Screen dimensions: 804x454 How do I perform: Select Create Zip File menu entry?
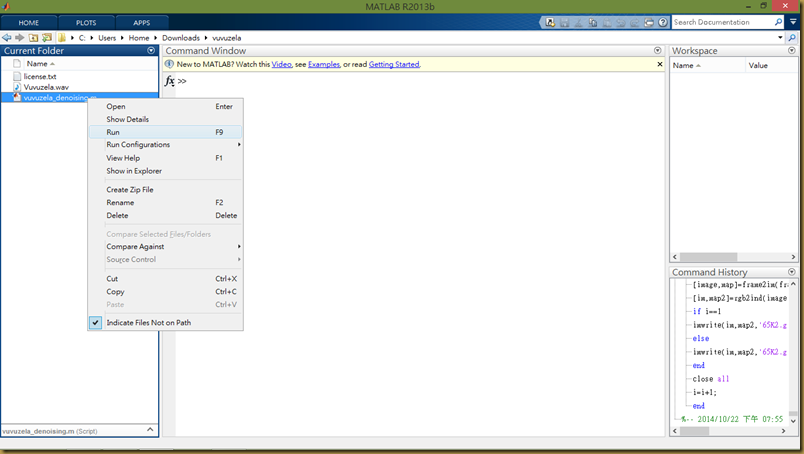(x=165, y=189)
